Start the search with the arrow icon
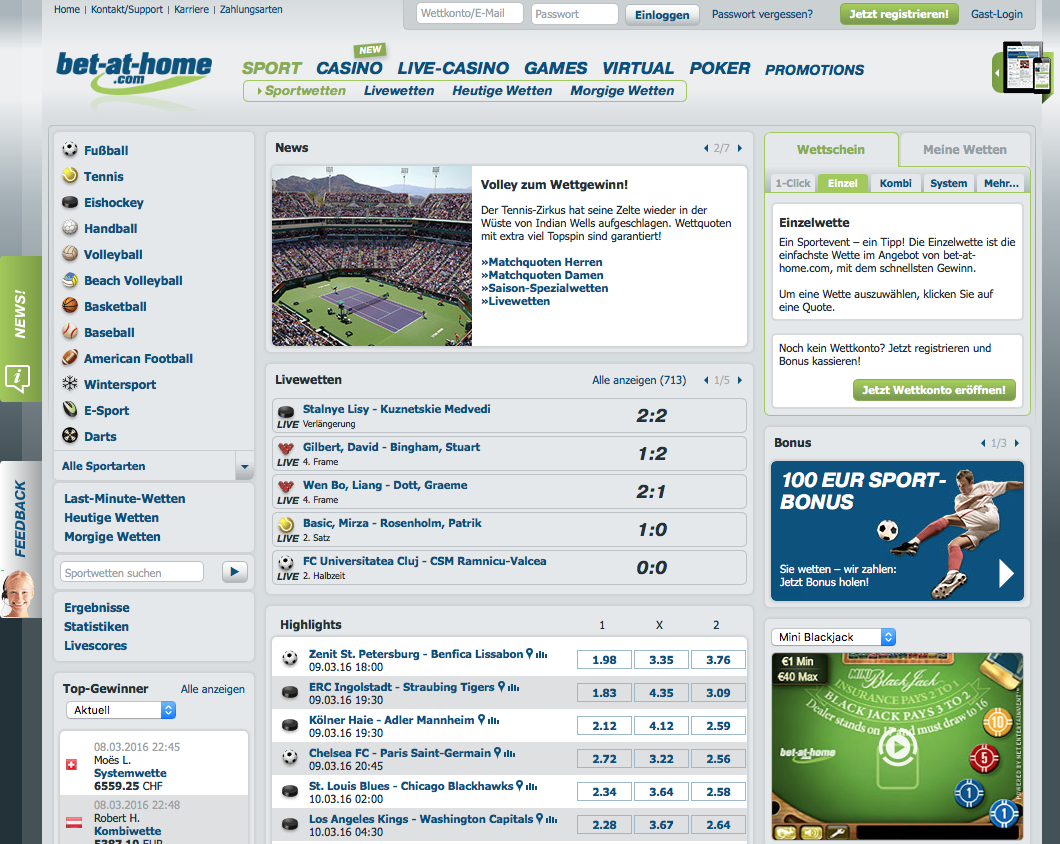 coord(234,571)
